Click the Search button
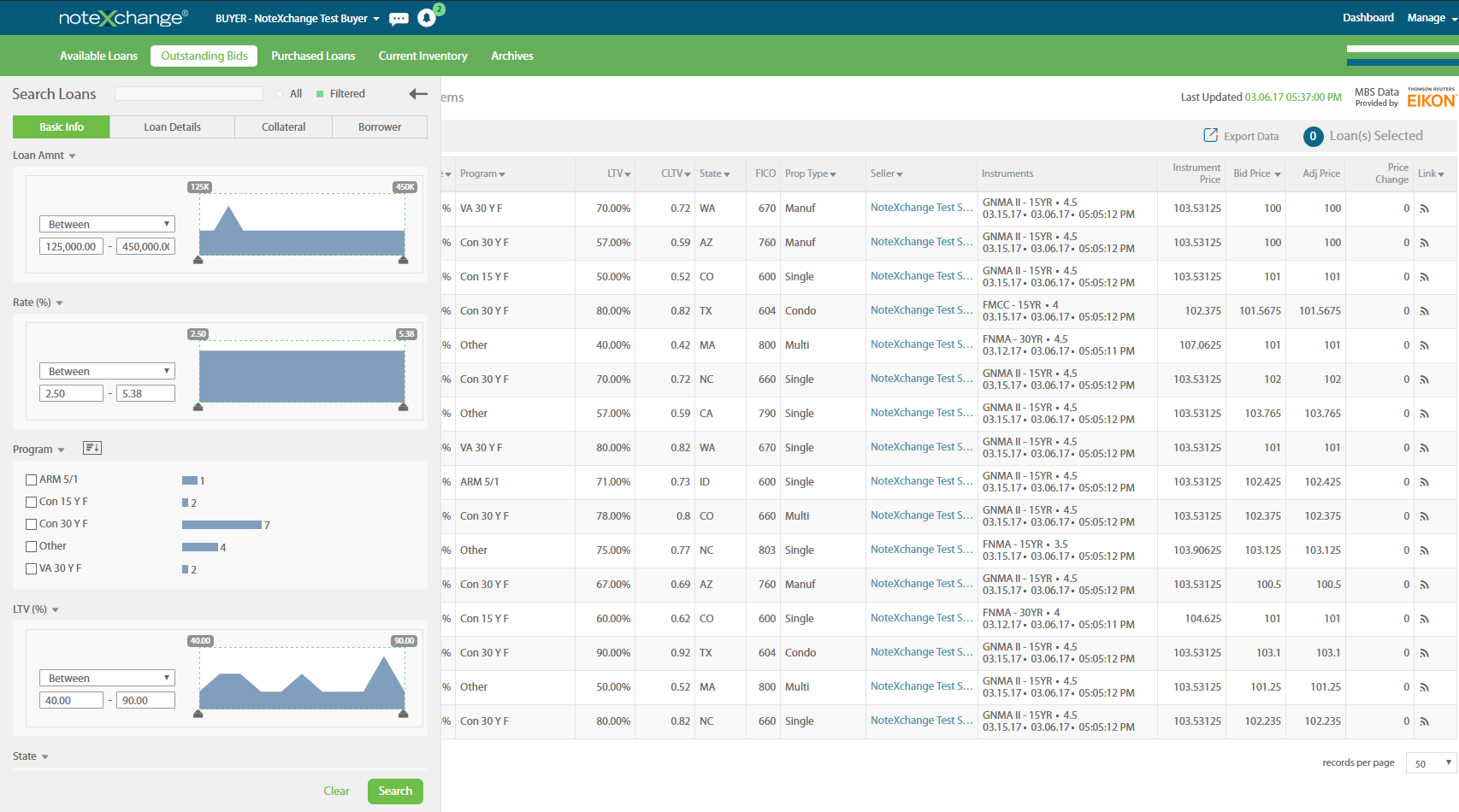 [x=394, y=791]
